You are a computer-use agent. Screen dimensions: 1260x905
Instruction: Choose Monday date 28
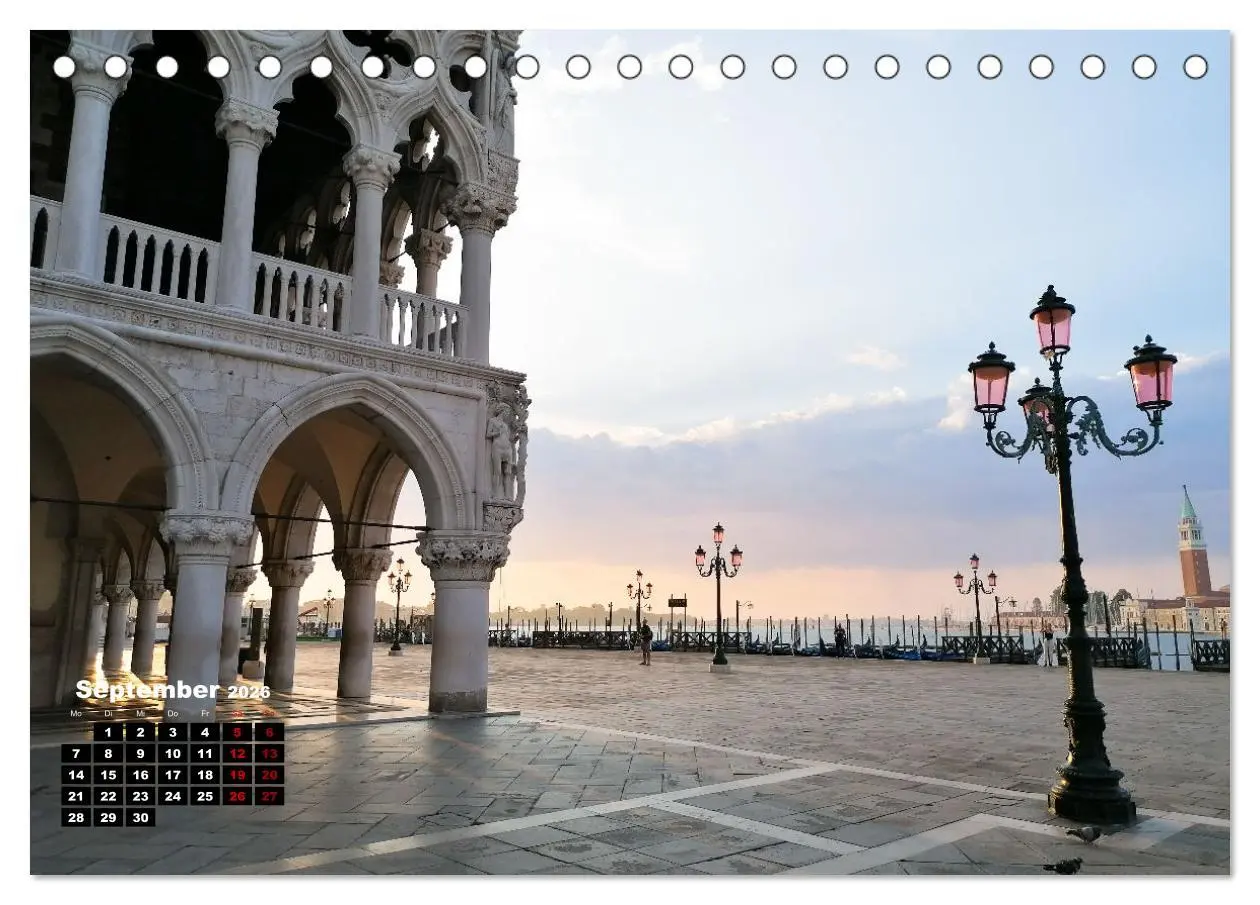tap(76, 817)
